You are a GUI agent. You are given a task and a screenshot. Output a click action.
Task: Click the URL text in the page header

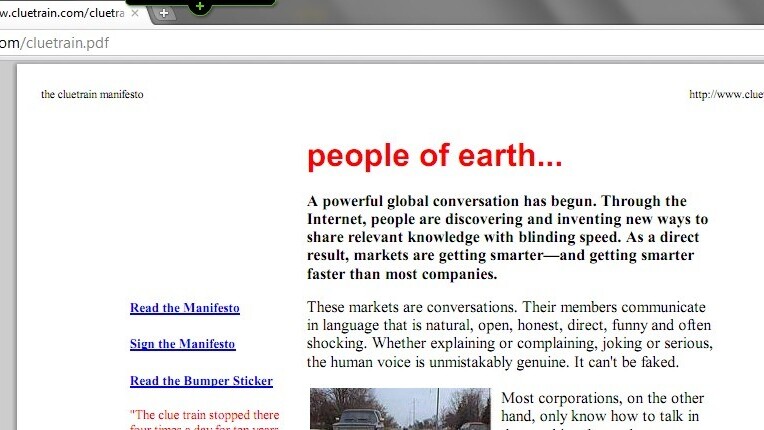pyautogui.click(x=725, y=95)
